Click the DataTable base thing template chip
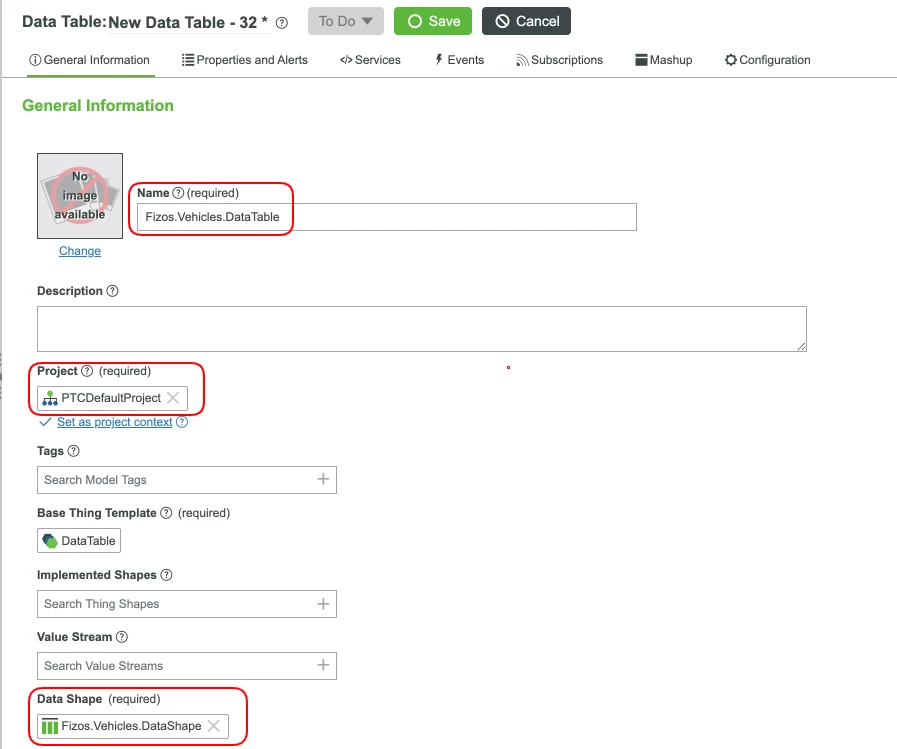 [79, 541]
